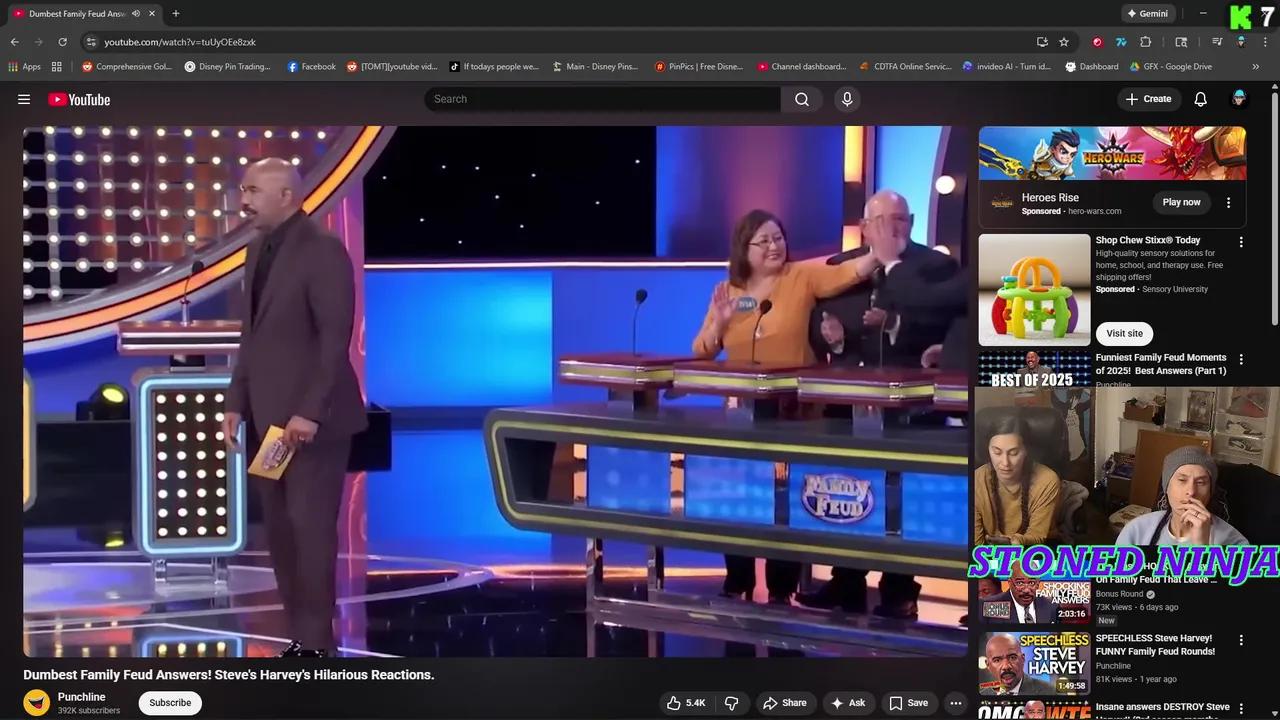1280x720 pixels.
Task: Save the video to a playlist
Action: coord(909,703)
